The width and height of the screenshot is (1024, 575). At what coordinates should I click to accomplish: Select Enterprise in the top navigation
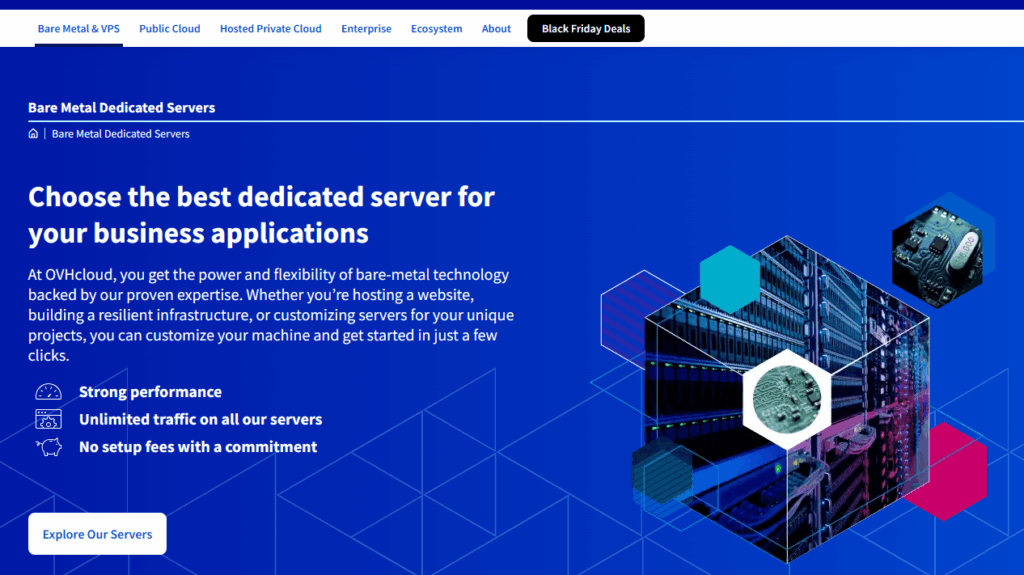366,29
